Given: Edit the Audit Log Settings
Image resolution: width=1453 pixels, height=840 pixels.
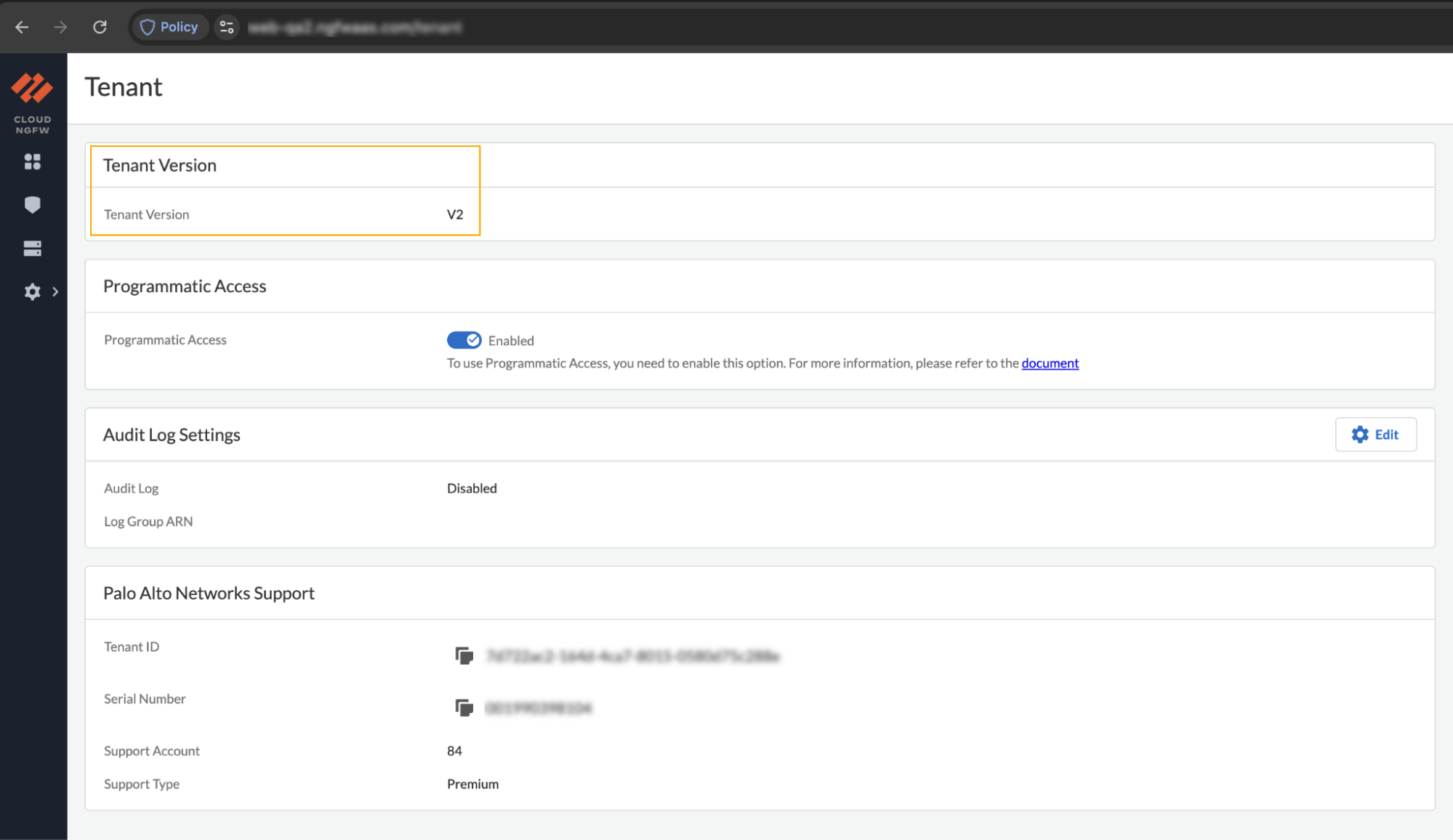Looking at the screenshot, I should (1375, 435).
